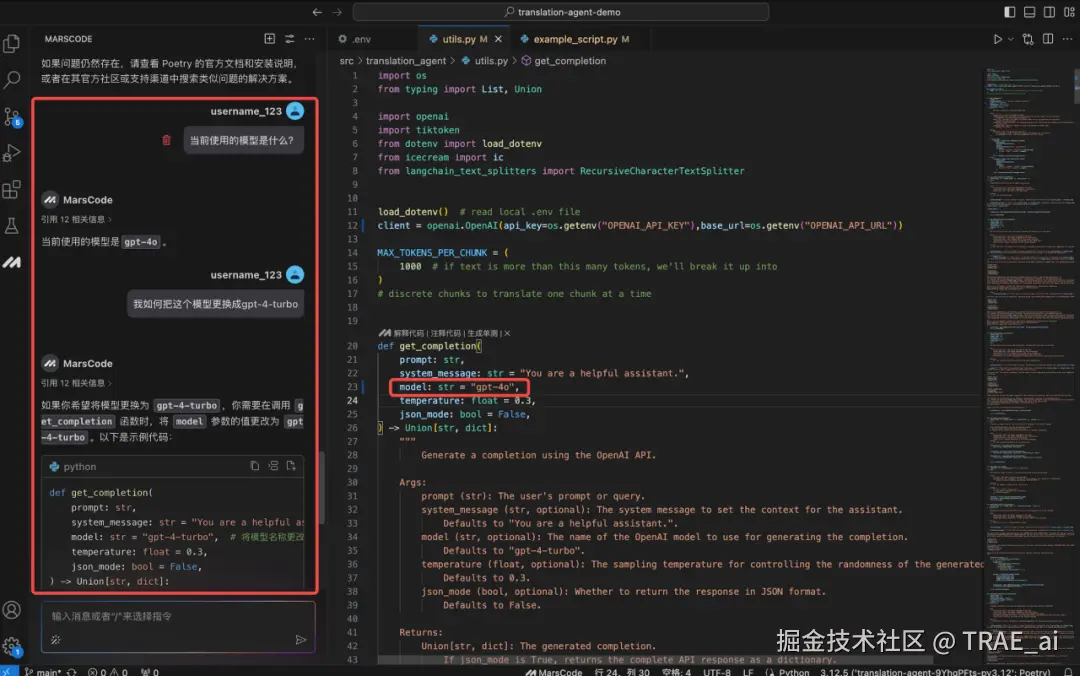Open notifications bell in status bar

[x=1068, y=672]
